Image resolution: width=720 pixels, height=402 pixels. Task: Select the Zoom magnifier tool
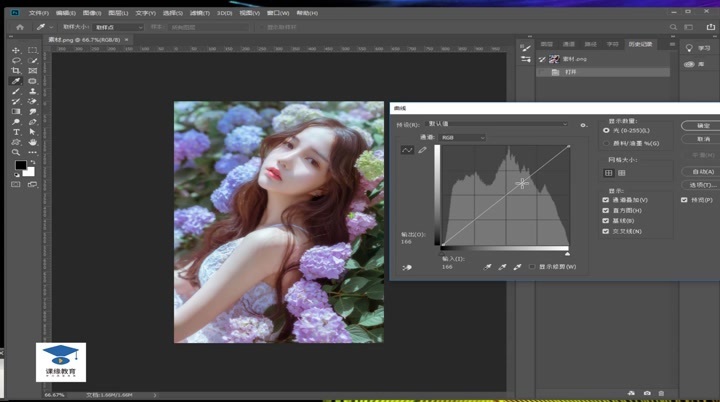click(x=16, y=153)
